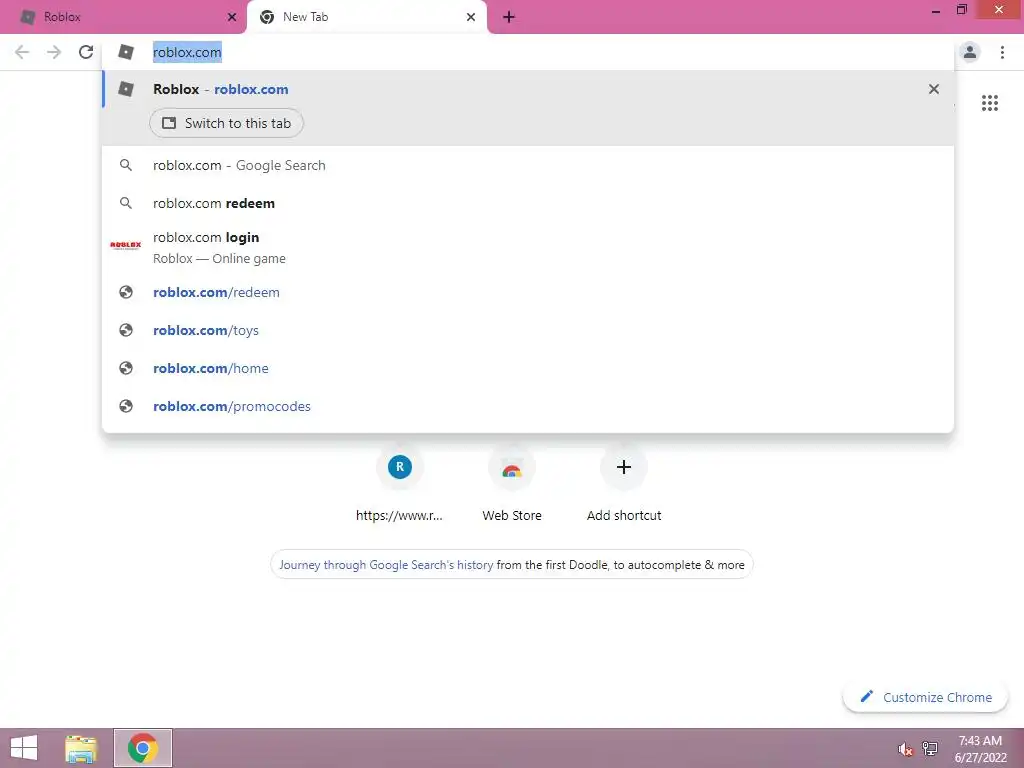Click the Customize Chrome button

pos(925,697)
